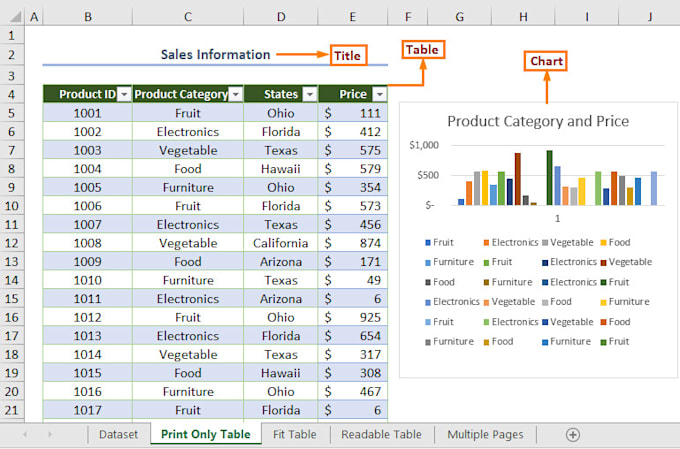
Task: Select the price cell showing 49
Action: coord(353,280)
